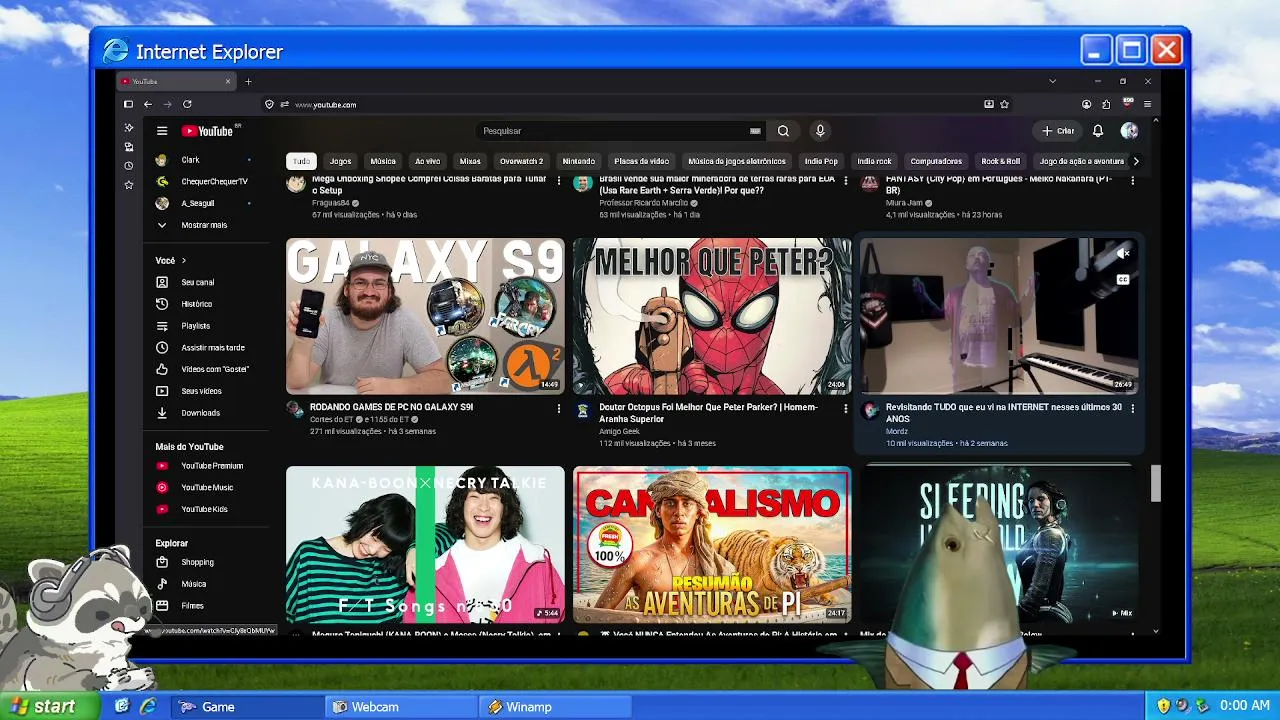
Task: Click the browser address bar URL
Action: pos(326,104)
